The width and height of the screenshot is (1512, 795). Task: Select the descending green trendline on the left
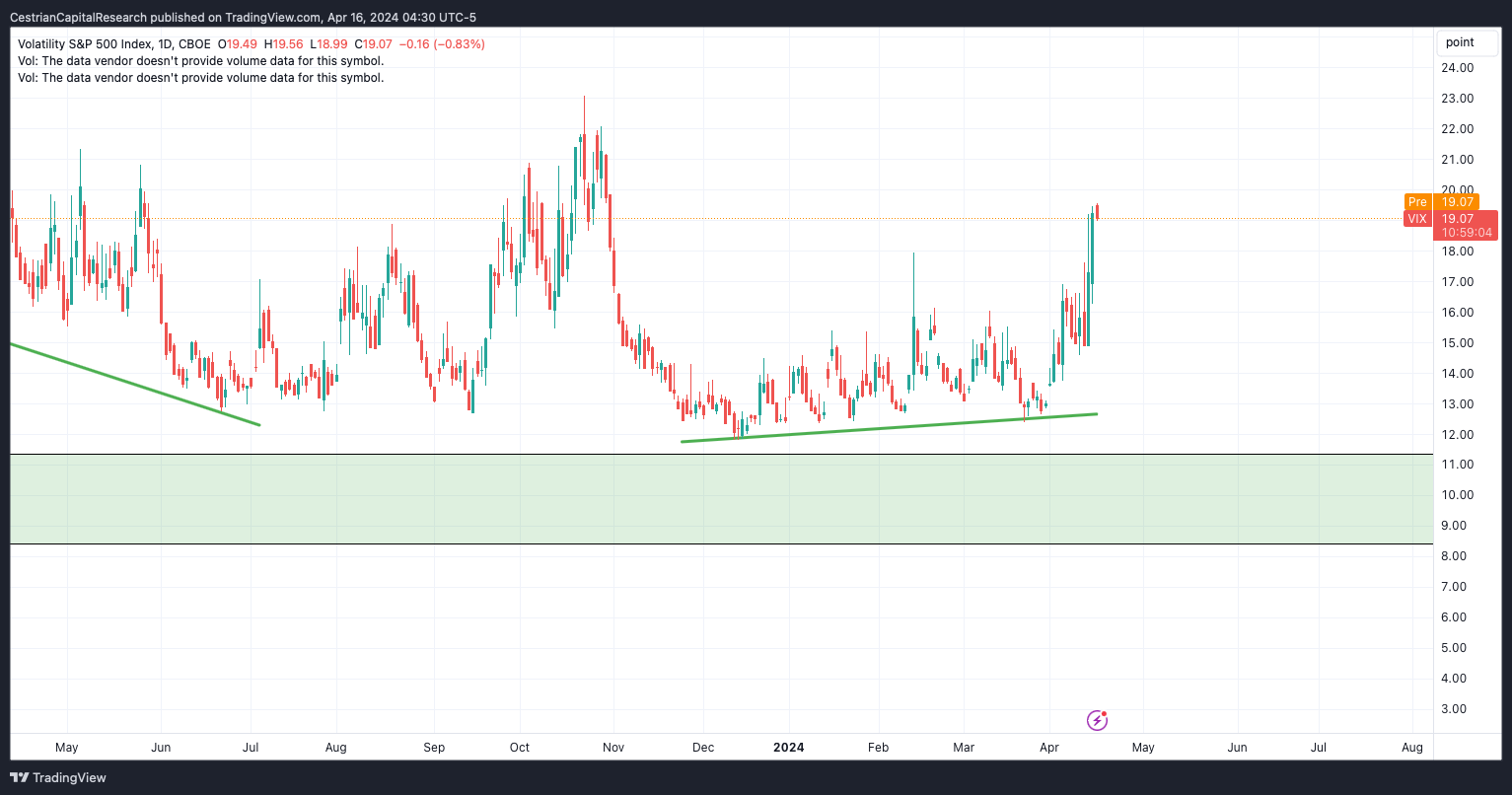point(135,385)
